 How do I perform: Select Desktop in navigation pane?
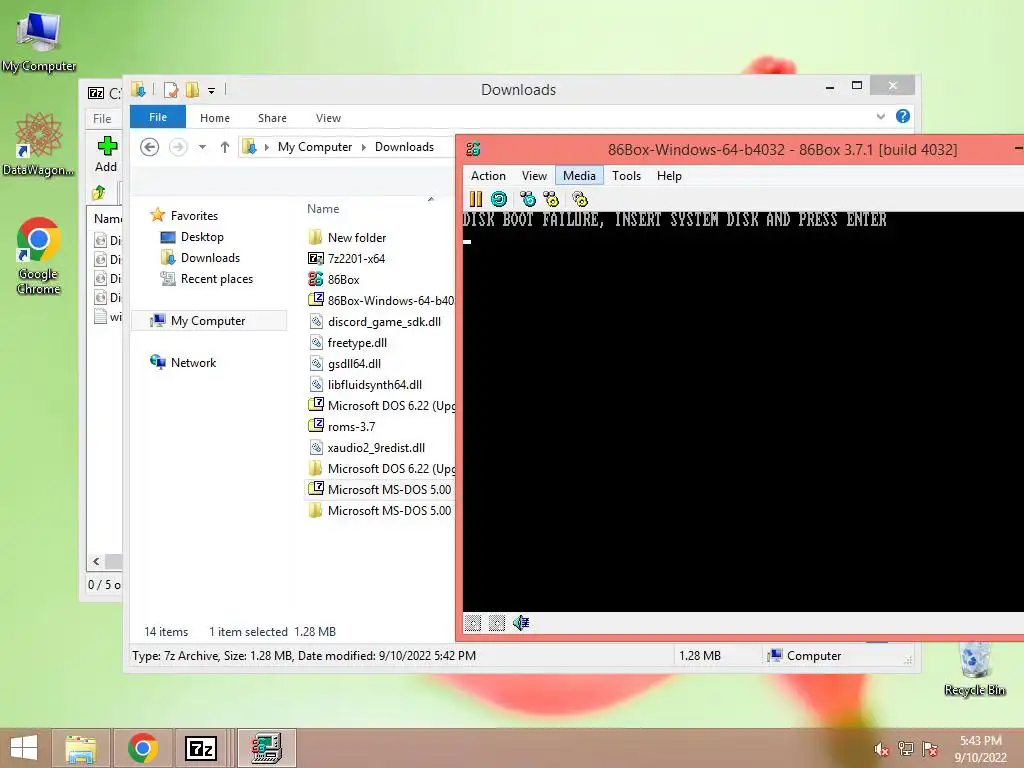[x=202, y=237]
